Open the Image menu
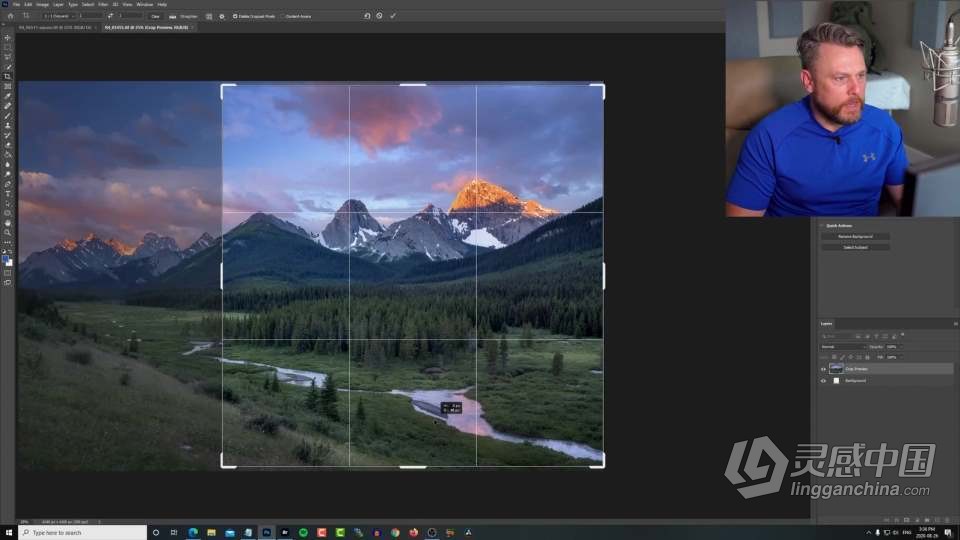 coord(42,4)
